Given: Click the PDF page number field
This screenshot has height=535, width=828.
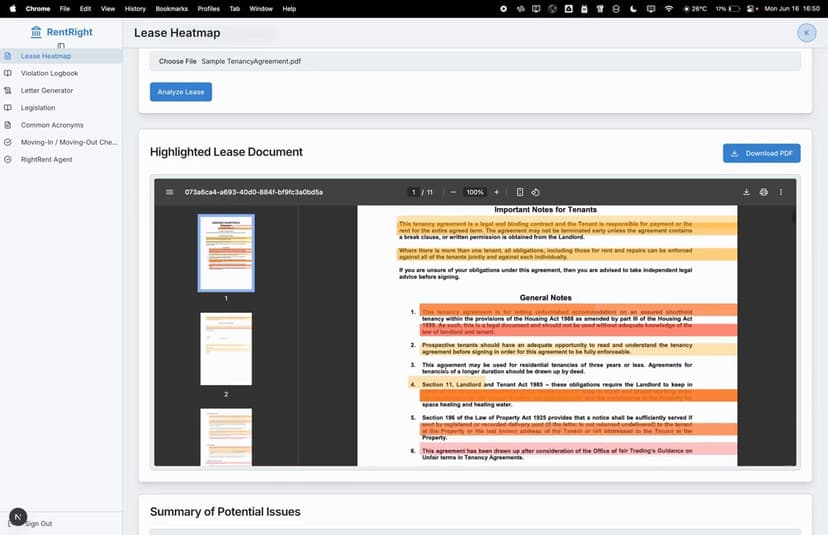Looking at the screenshot, I should click(x=414, y=192).
